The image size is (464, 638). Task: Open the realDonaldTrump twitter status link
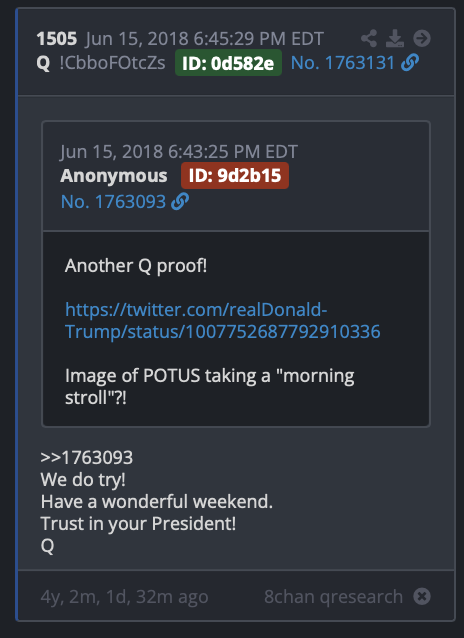pyautogui.click(x=223, y=321)
